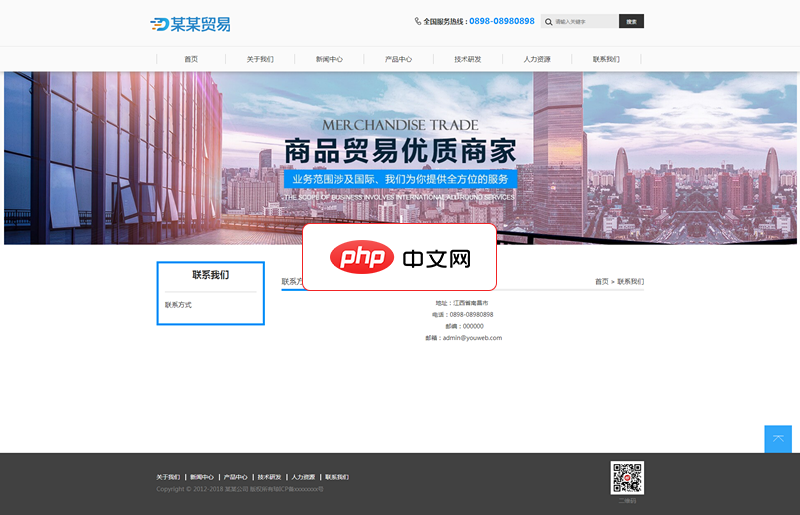The width and height of the screenshot is (800, 515).
Task: Click the 联系我们 sidebar heading
Action: coord(211,275)
